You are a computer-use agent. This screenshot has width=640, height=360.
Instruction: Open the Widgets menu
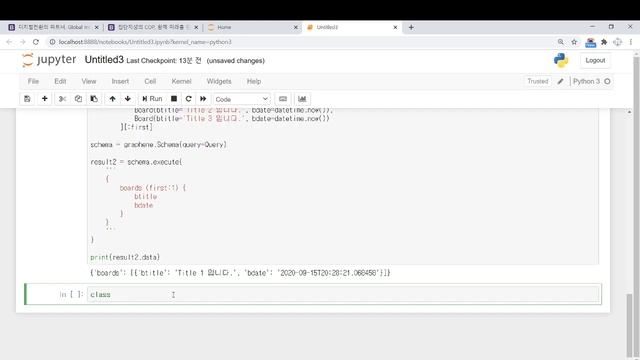[219, 81]
